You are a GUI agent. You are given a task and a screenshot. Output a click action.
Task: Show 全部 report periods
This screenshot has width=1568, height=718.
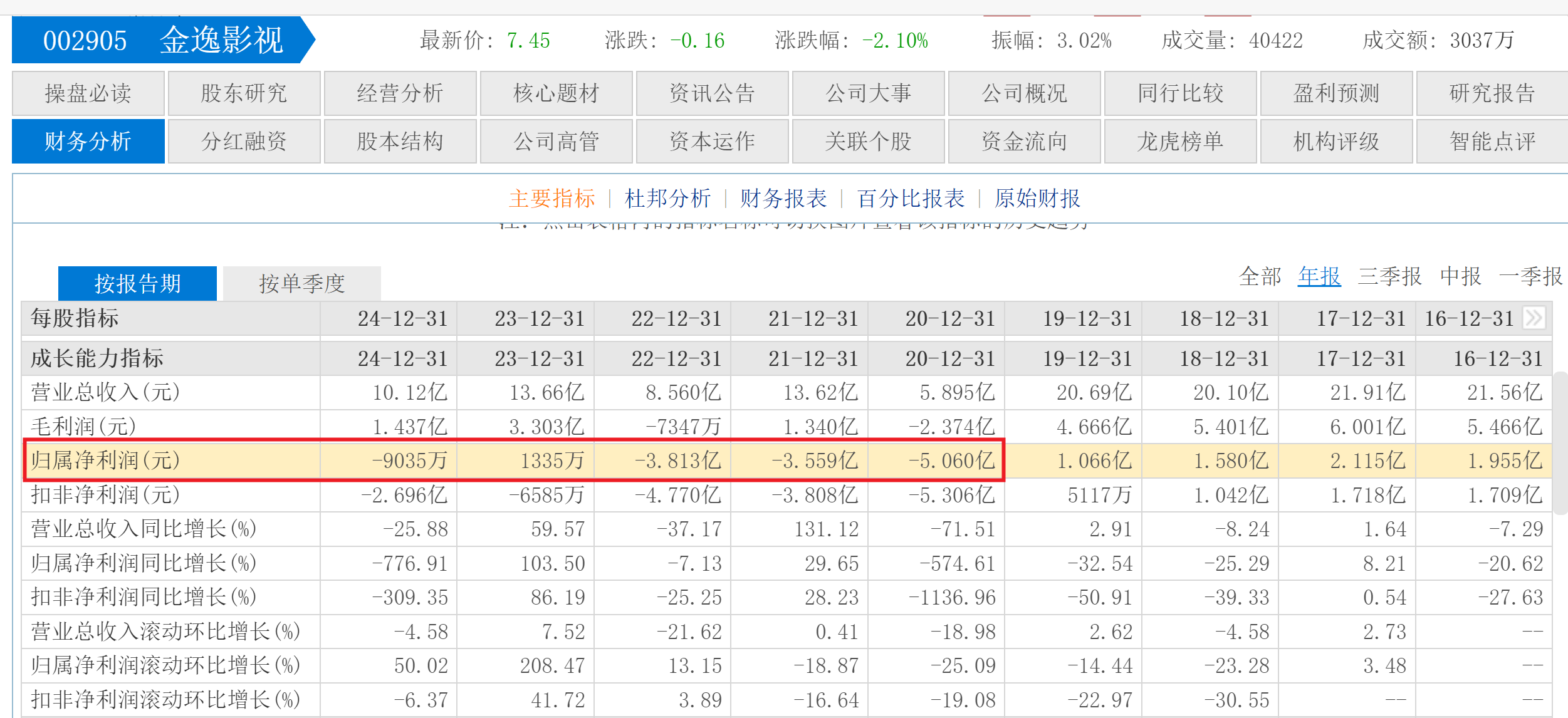click(x=1260, y=276)
